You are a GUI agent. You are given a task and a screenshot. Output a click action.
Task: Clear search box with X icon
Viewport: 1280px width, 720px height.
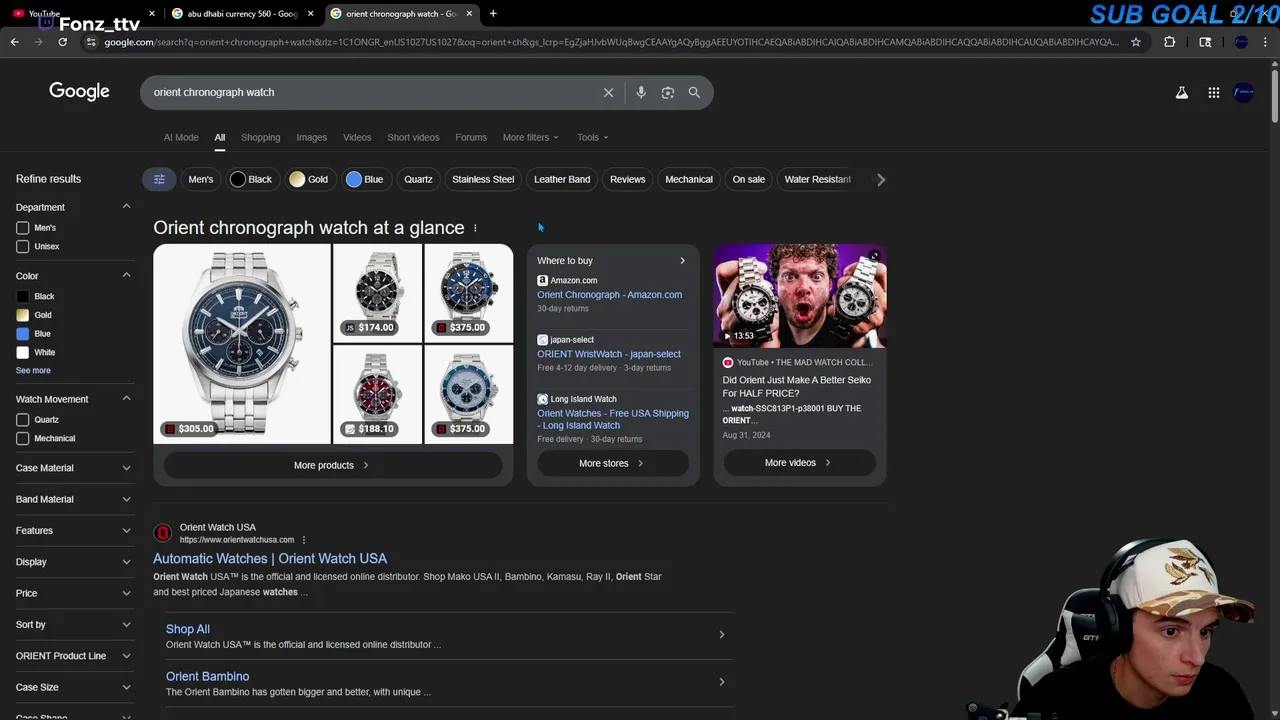coord(608,92)
